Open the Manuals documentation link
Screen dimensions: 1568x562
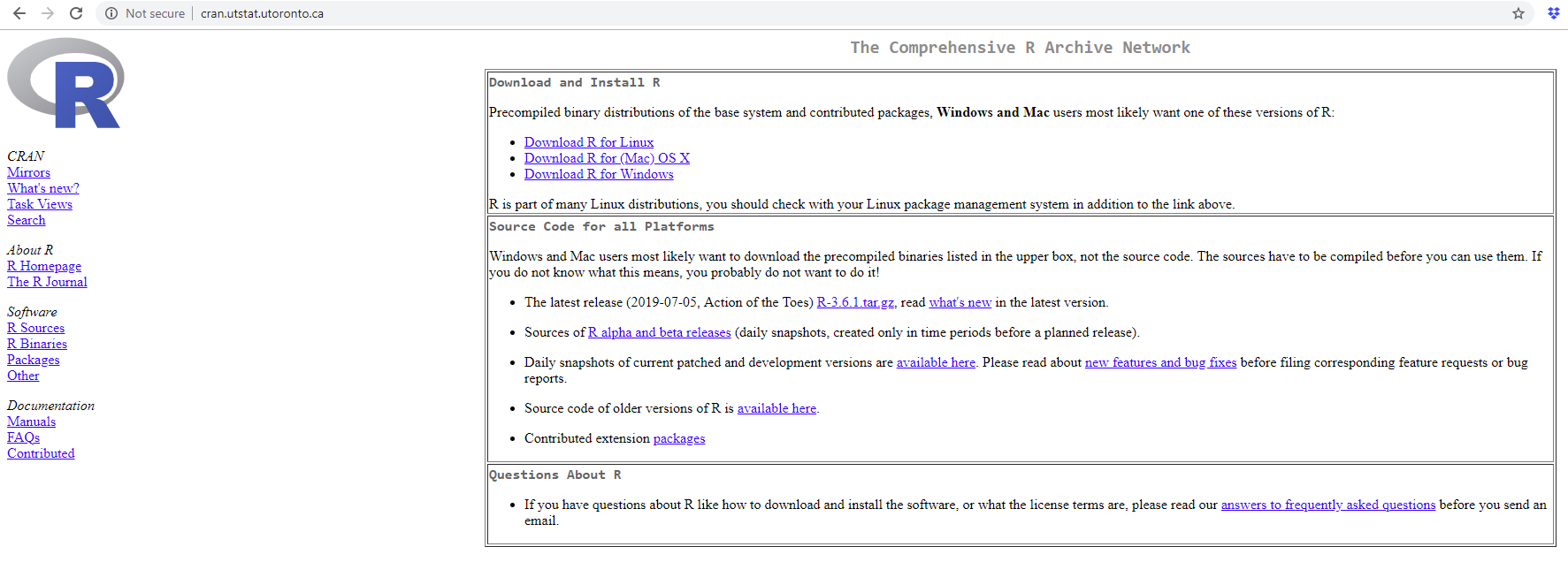[31, 421]
